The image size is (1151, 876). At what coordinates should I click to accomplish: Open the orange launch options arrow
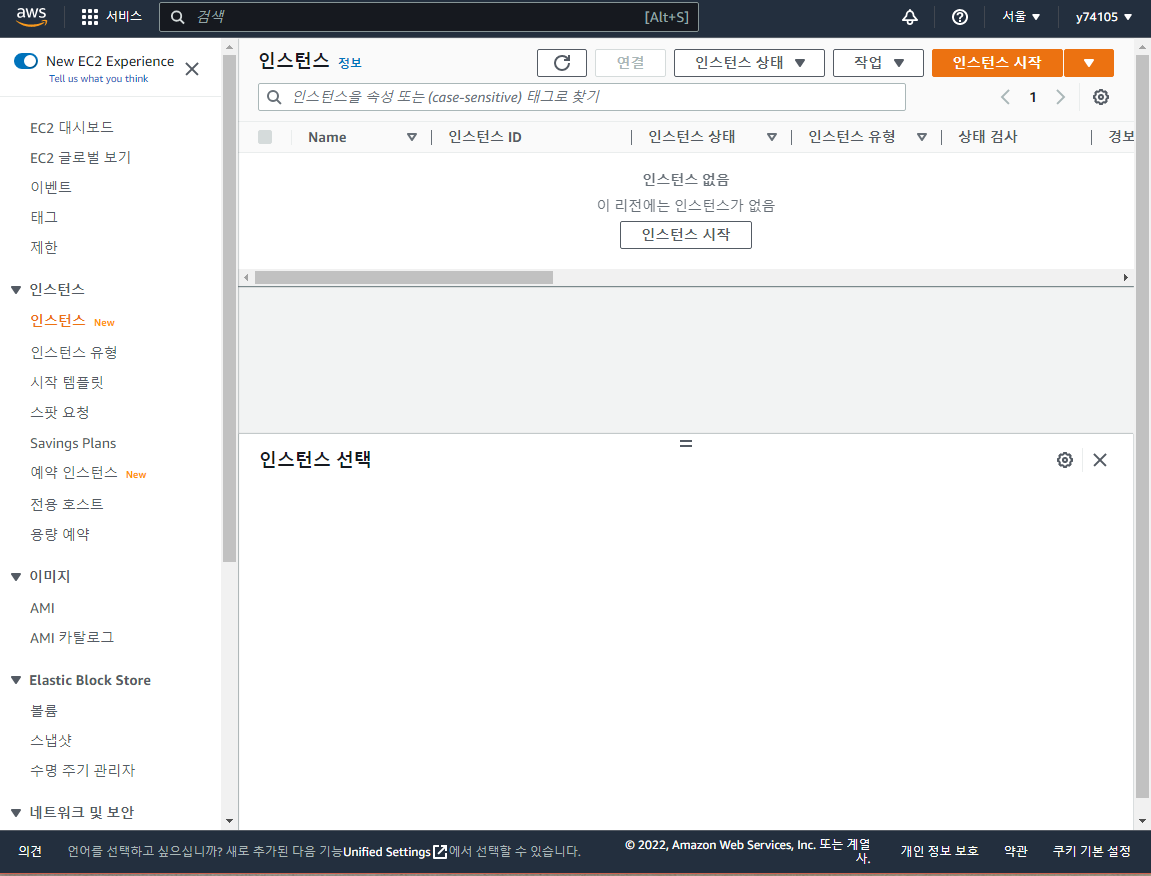1089,63
